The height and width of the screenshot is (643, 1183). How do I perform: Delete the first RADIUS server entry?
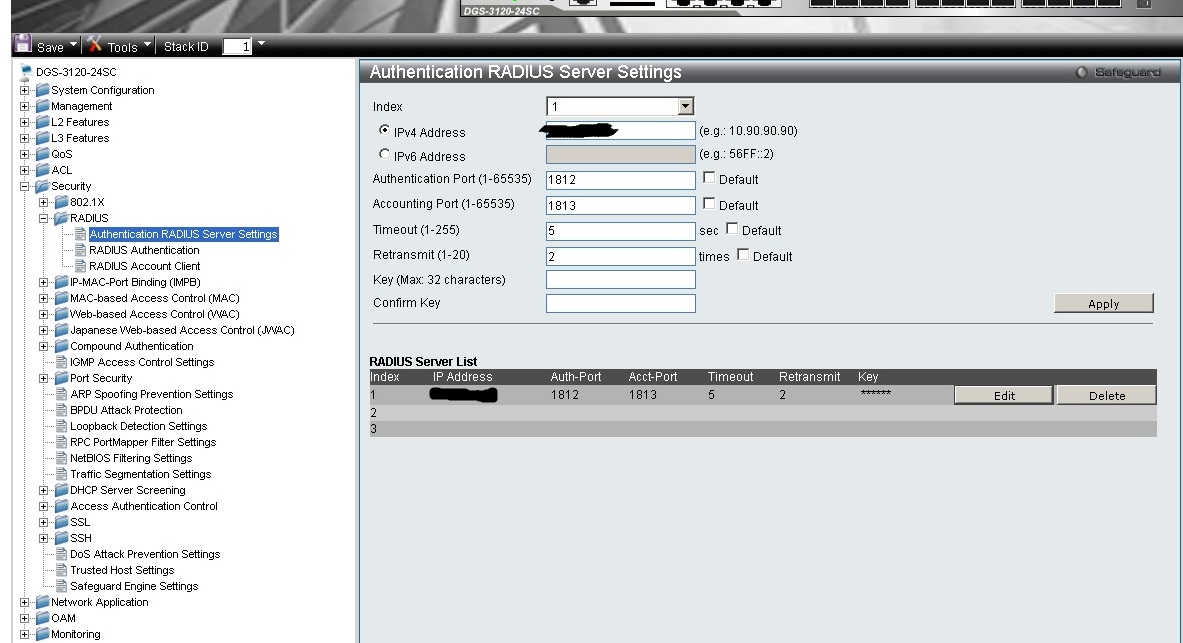click(1106, 396)
